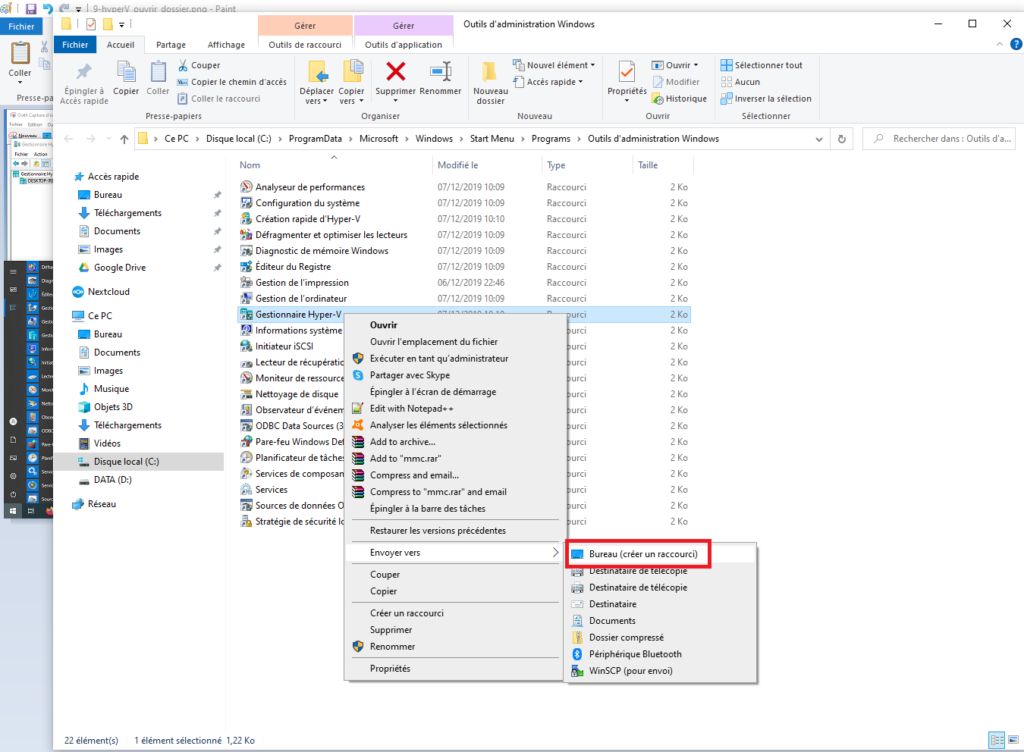Click Inverser la sélection
The image size is (1024, 752).
tap(766, 99)
